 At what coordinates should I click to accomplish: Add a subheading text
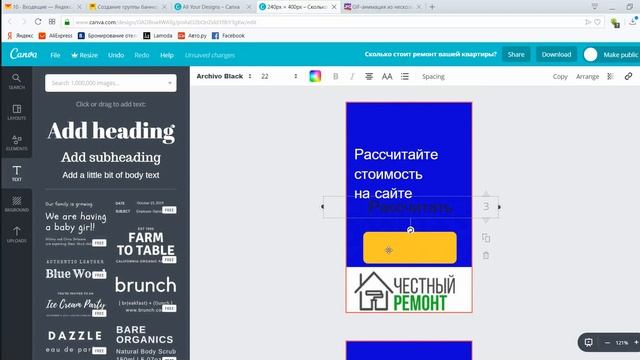[111, 157]
